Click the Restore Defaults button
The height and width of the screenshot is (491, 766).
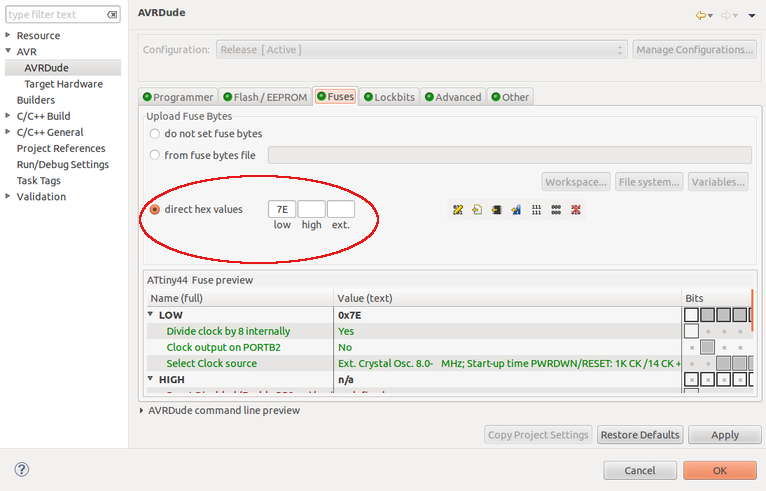pos(640,435)
